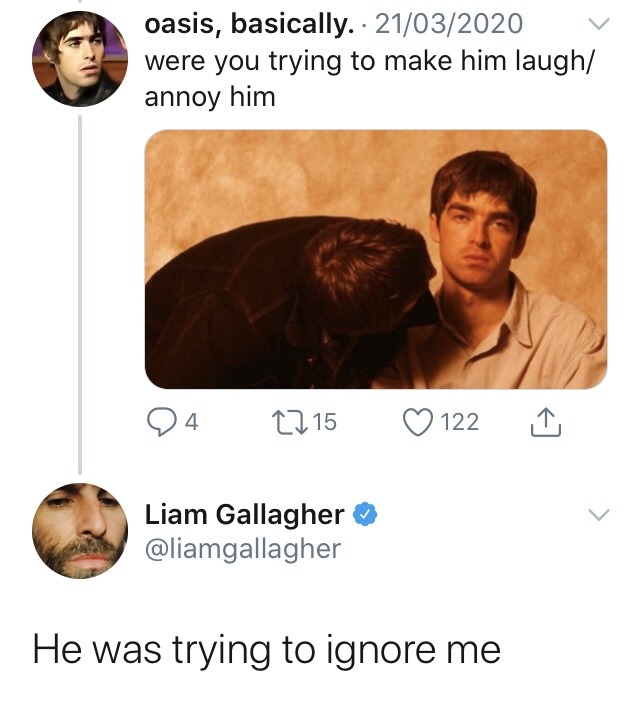
Task: Open the attached photo in tweet
Action: (376, 259)
